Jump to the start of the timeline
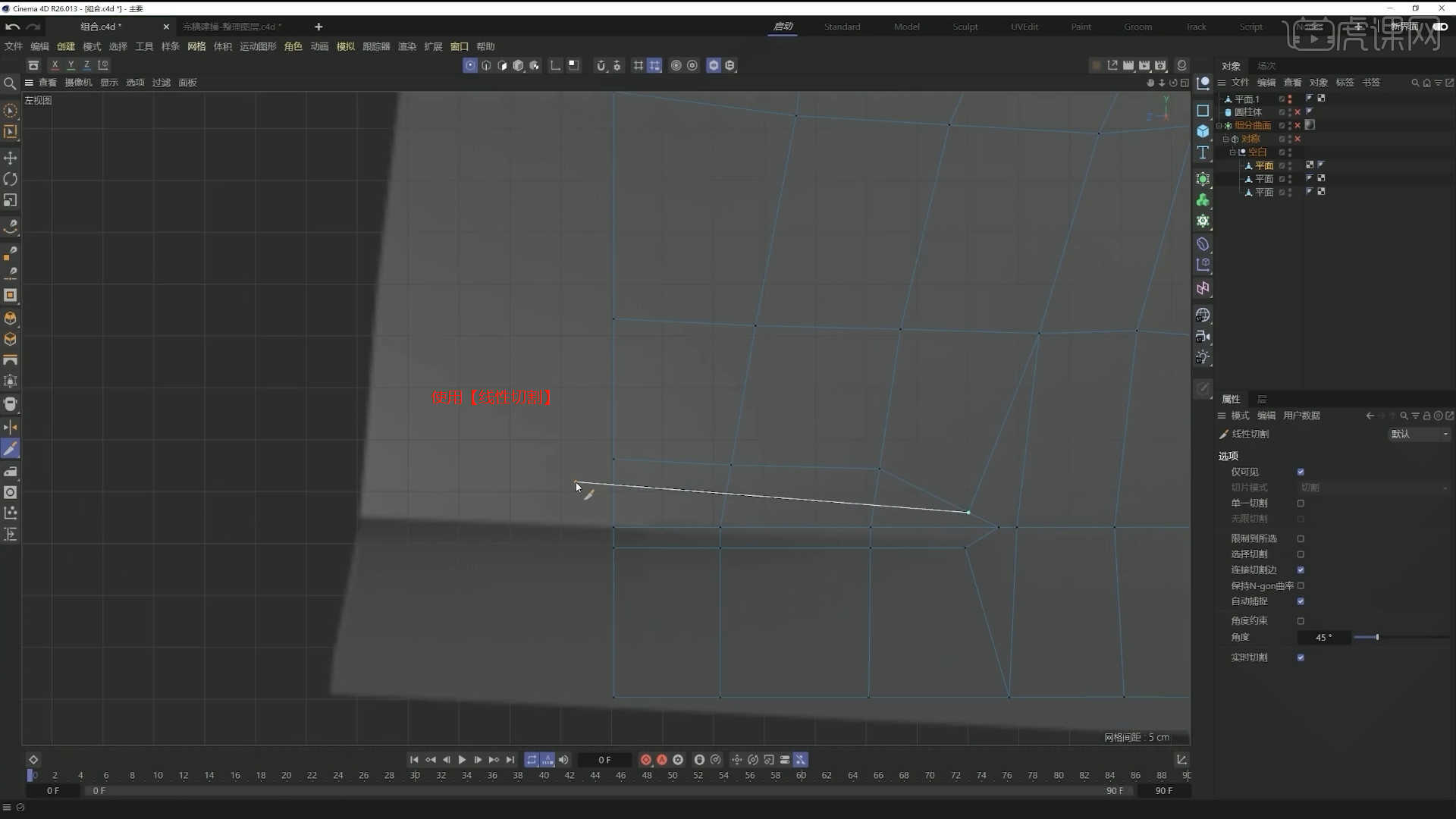The width and height of the screenshot is (1456, 819). (414, 760)
